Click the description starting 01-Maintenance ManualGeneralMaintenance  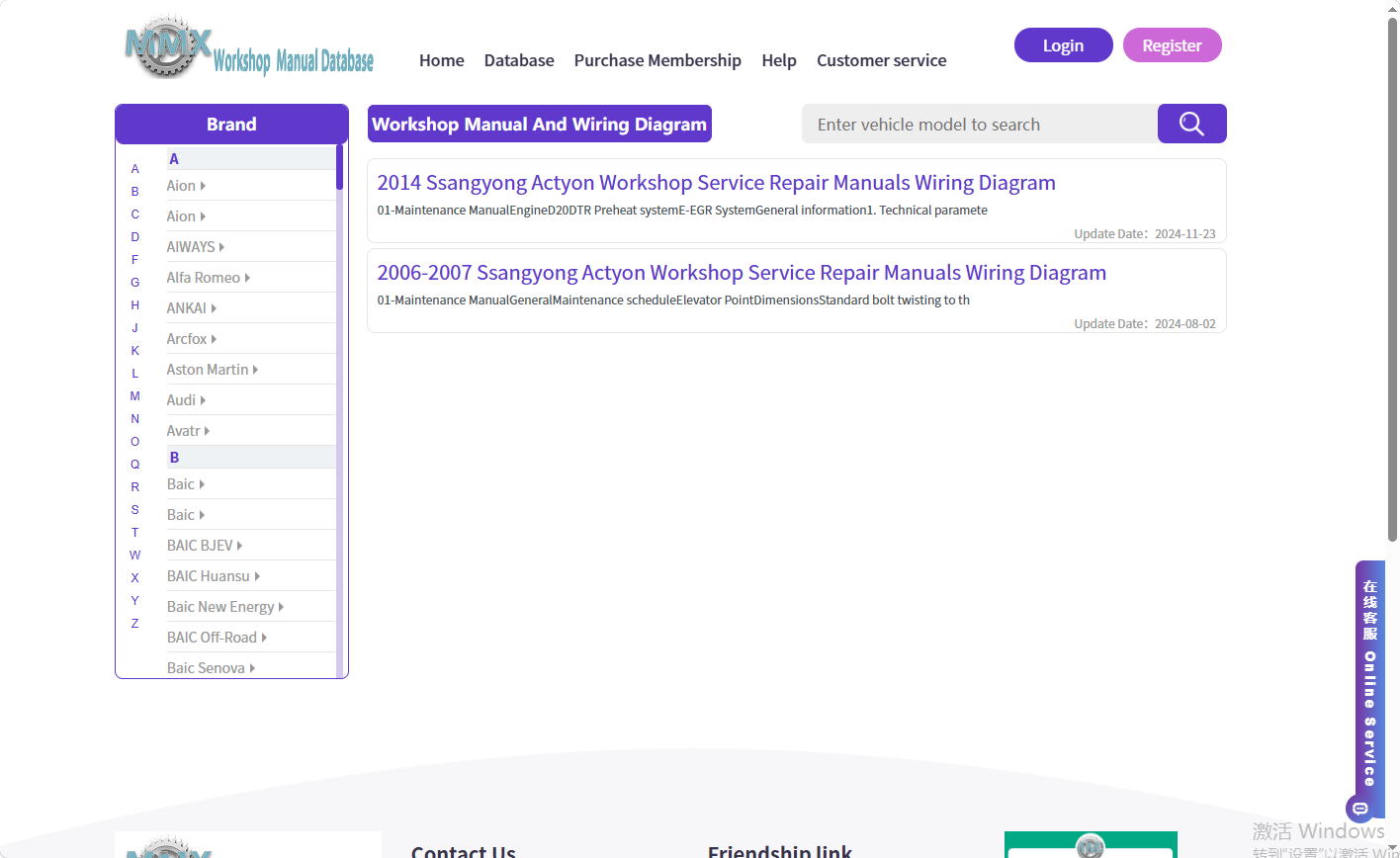pos(673,300)
